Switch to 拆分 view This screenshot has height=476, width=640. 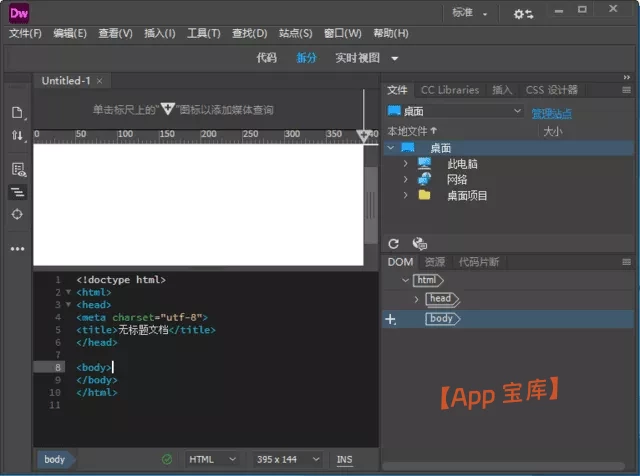tap(306, 58)
